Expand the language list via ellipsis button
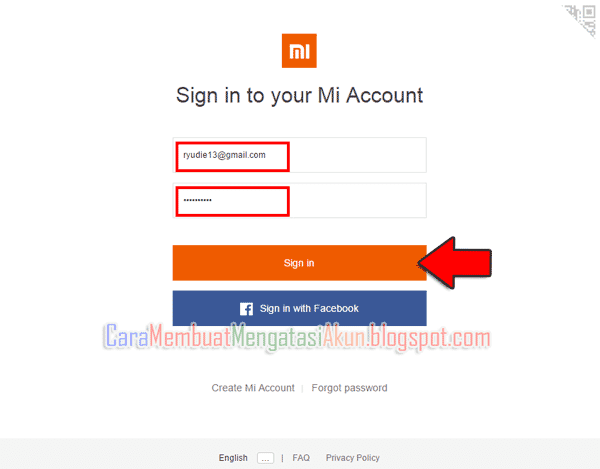Image resolution: width=600 pixels, height=469 pixels. click(266, 458)
